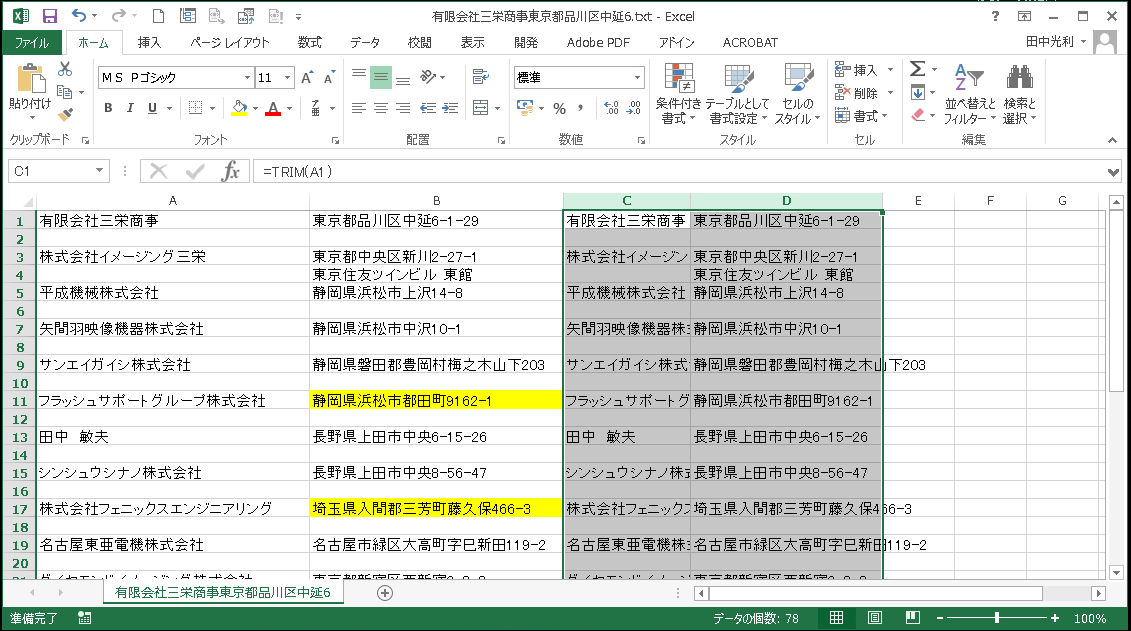Click the Insert Function fx button
Image resolution: width=1131 pixels, height=631 pixels.
coord(231,172)
